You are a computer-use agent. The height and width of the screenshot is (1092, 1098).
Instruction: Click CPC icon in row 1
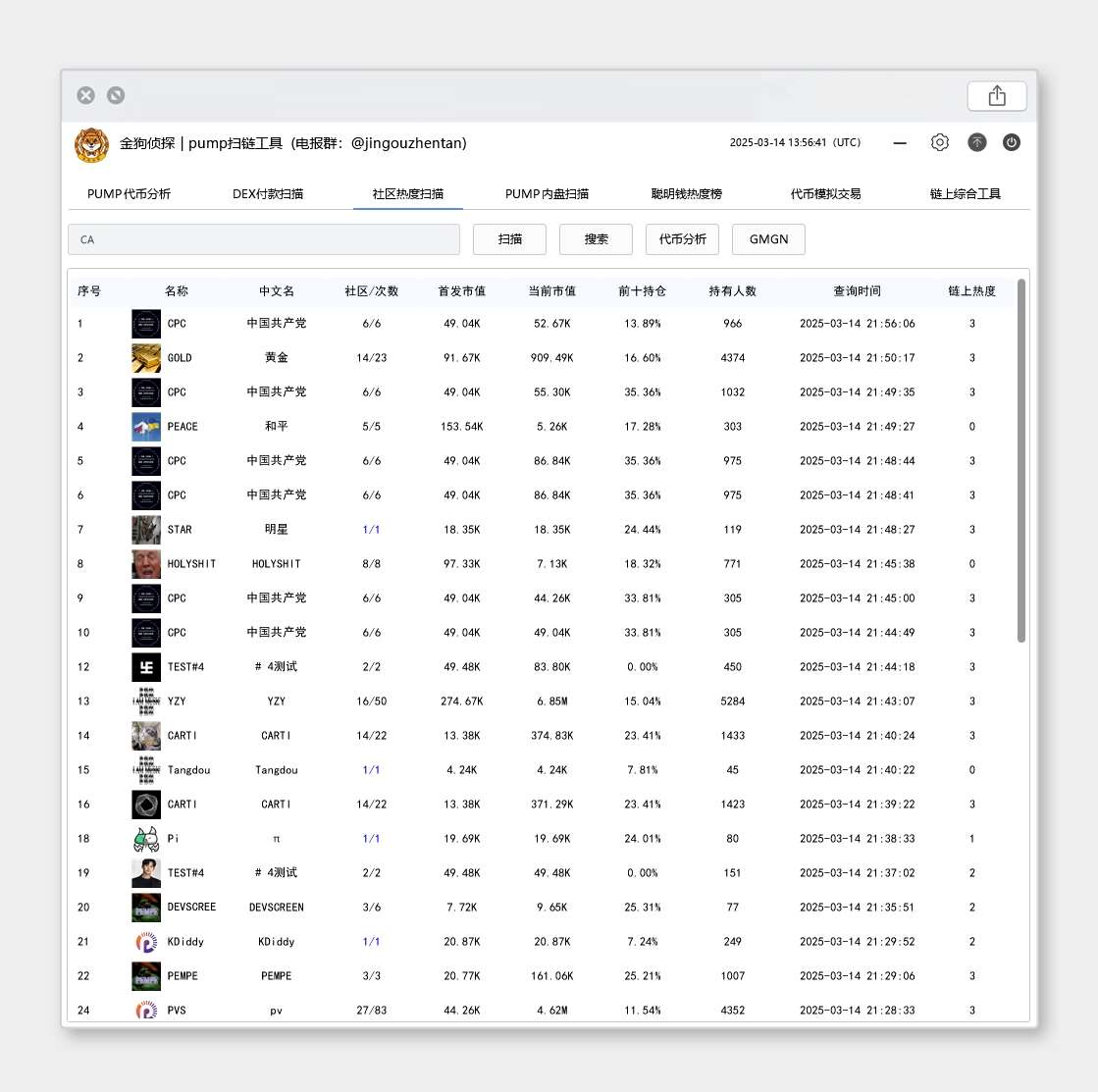146,324
